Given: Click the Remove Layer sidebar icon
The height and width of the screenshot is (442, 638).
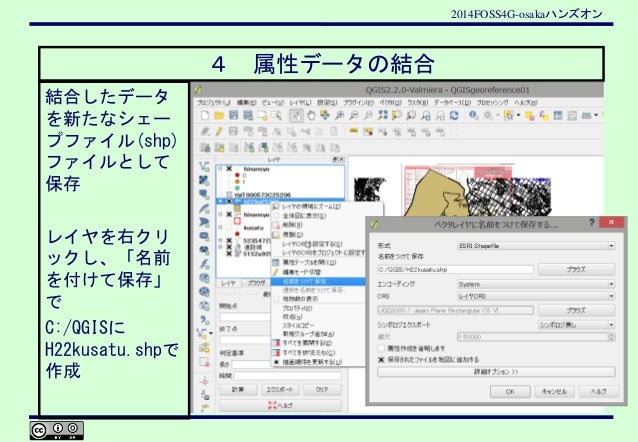Looking at the screenshot, I should 204,361.
